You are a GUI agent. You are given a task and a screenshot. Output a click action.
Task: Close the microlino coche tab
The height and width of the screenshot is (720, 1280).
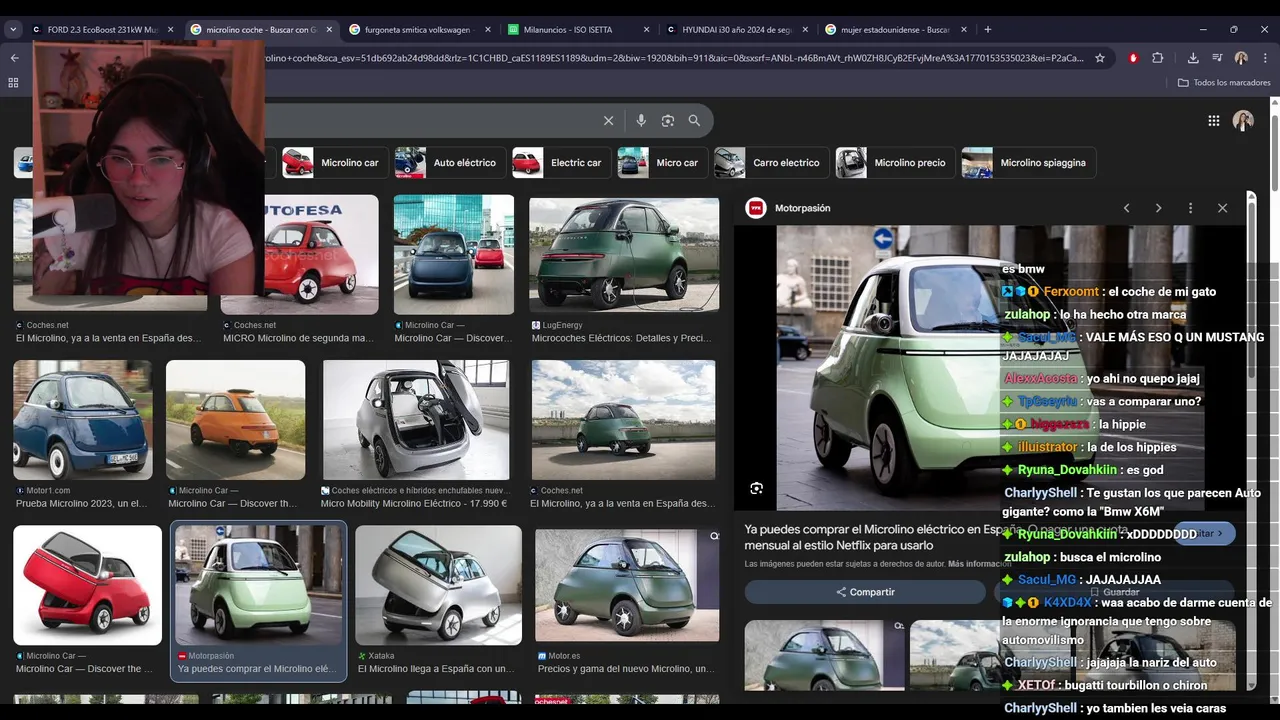pos(329,29)
